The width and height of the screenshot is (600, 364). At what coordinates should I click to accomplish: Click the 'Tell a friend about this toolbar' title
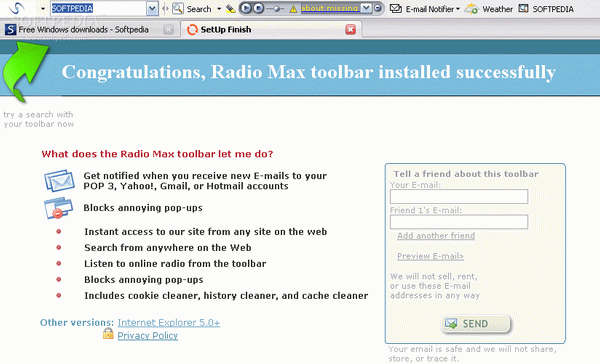pyautogui.click(x=466, y=174)
